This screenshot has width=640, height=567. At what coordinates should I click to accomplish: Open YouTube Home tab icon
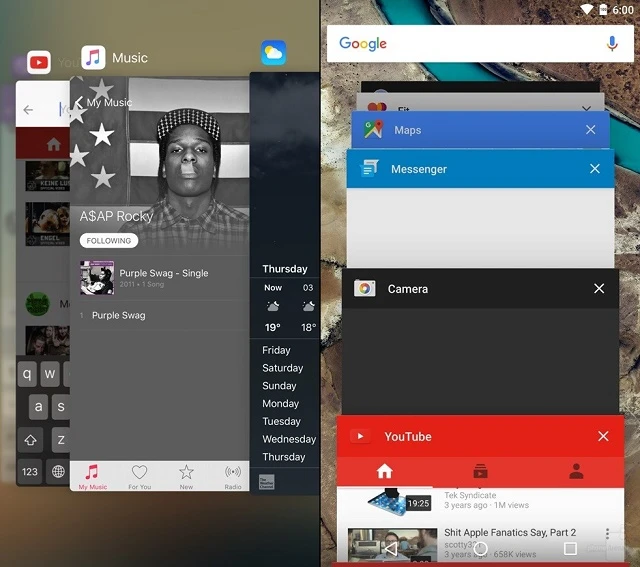tap(384, 472)
